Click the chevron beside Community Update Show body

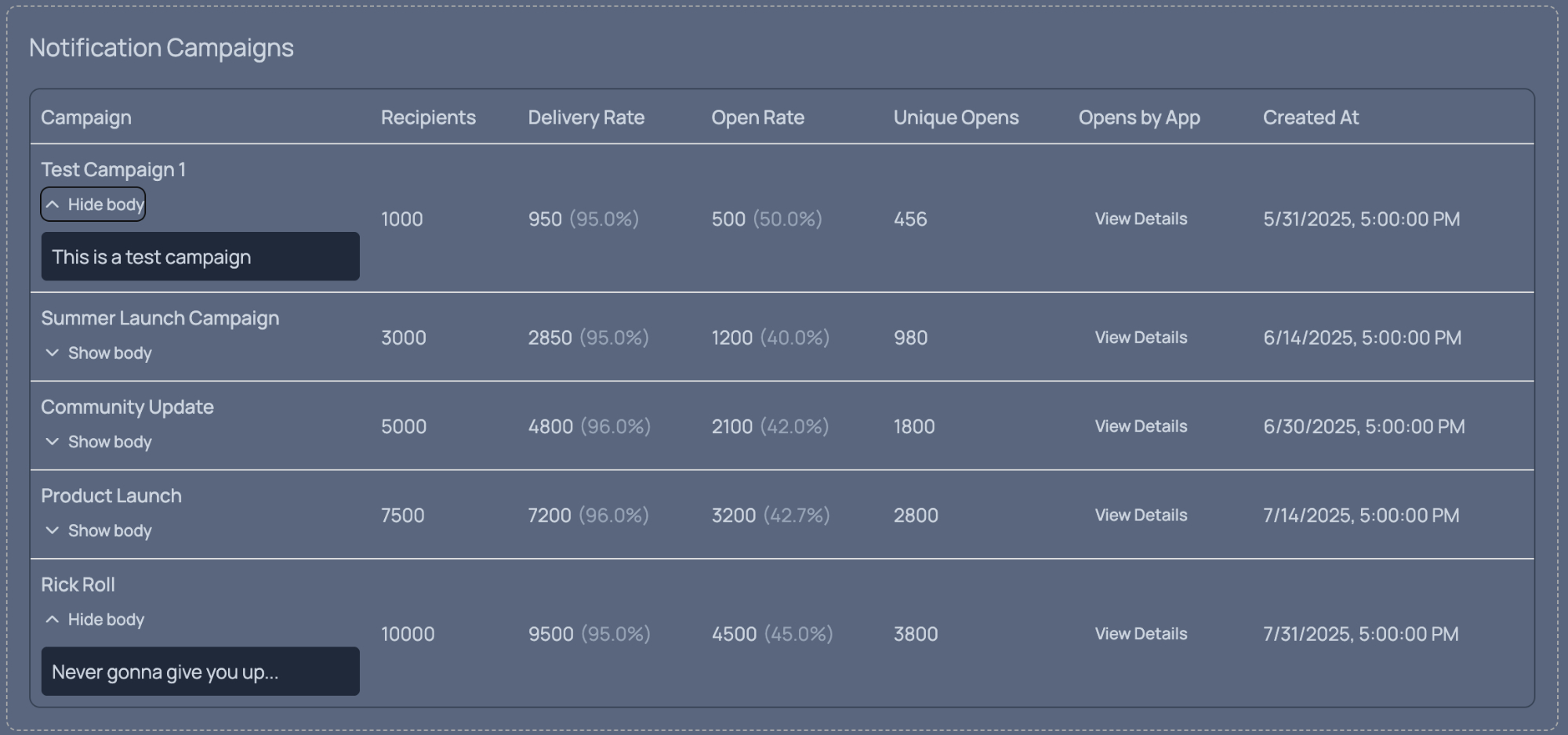point(53,442)
